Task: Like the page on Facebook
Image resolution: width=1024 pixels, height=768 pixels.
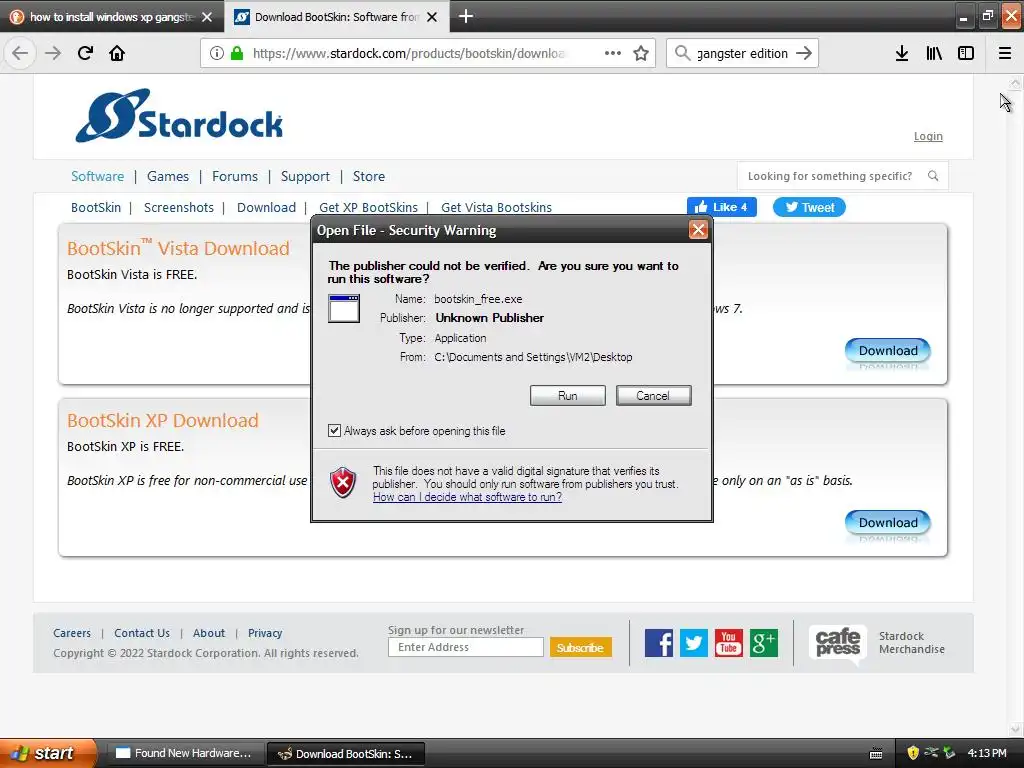Action: [722, 207]
